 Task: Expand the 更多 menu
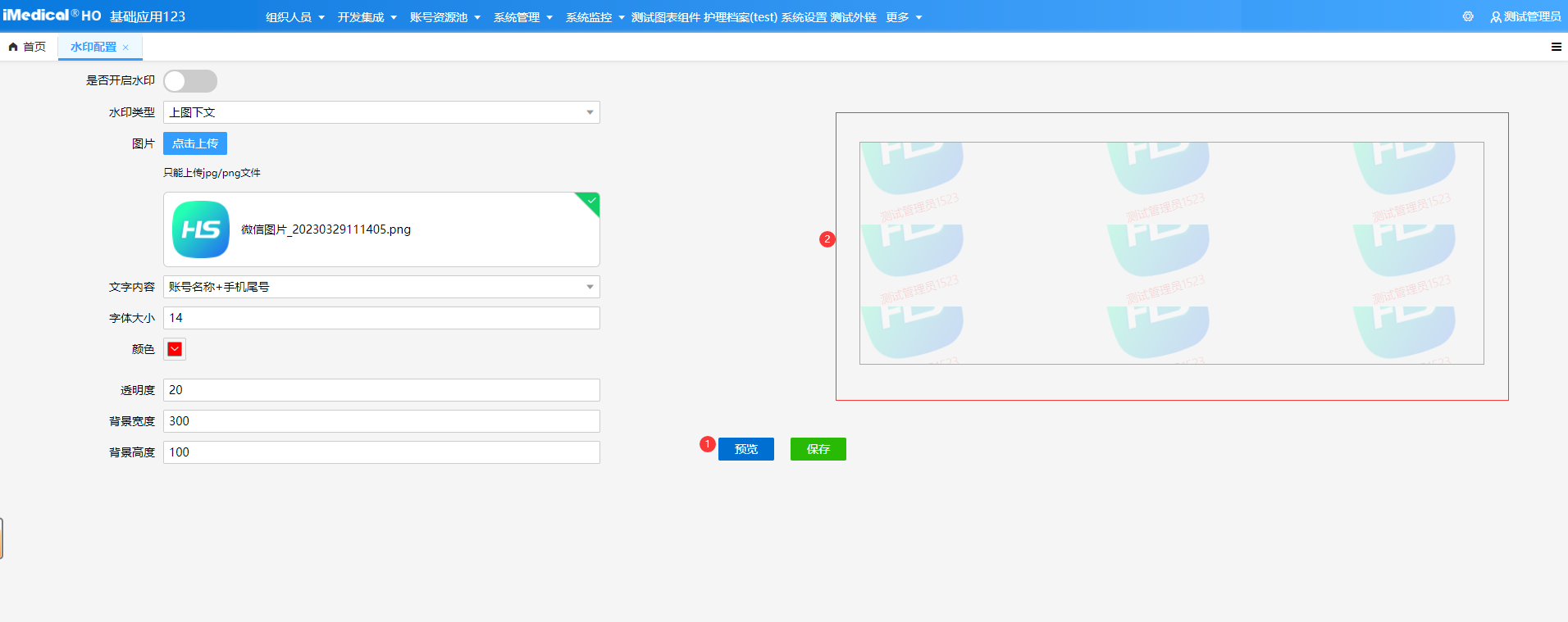[x=904, y=17]
